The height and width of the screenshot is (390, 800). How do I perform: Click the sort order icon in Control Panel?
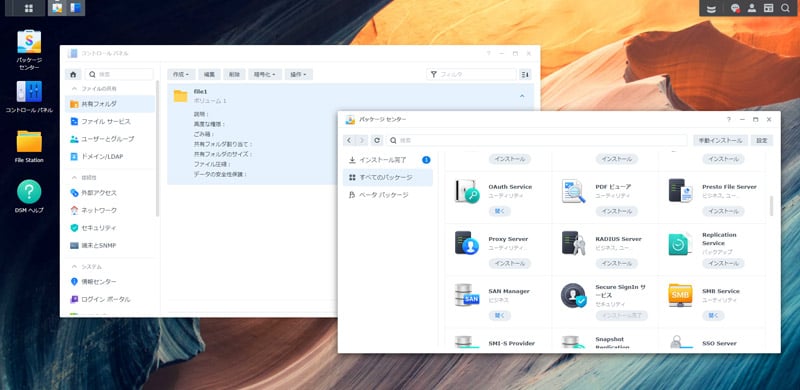(x=525, y=75)
